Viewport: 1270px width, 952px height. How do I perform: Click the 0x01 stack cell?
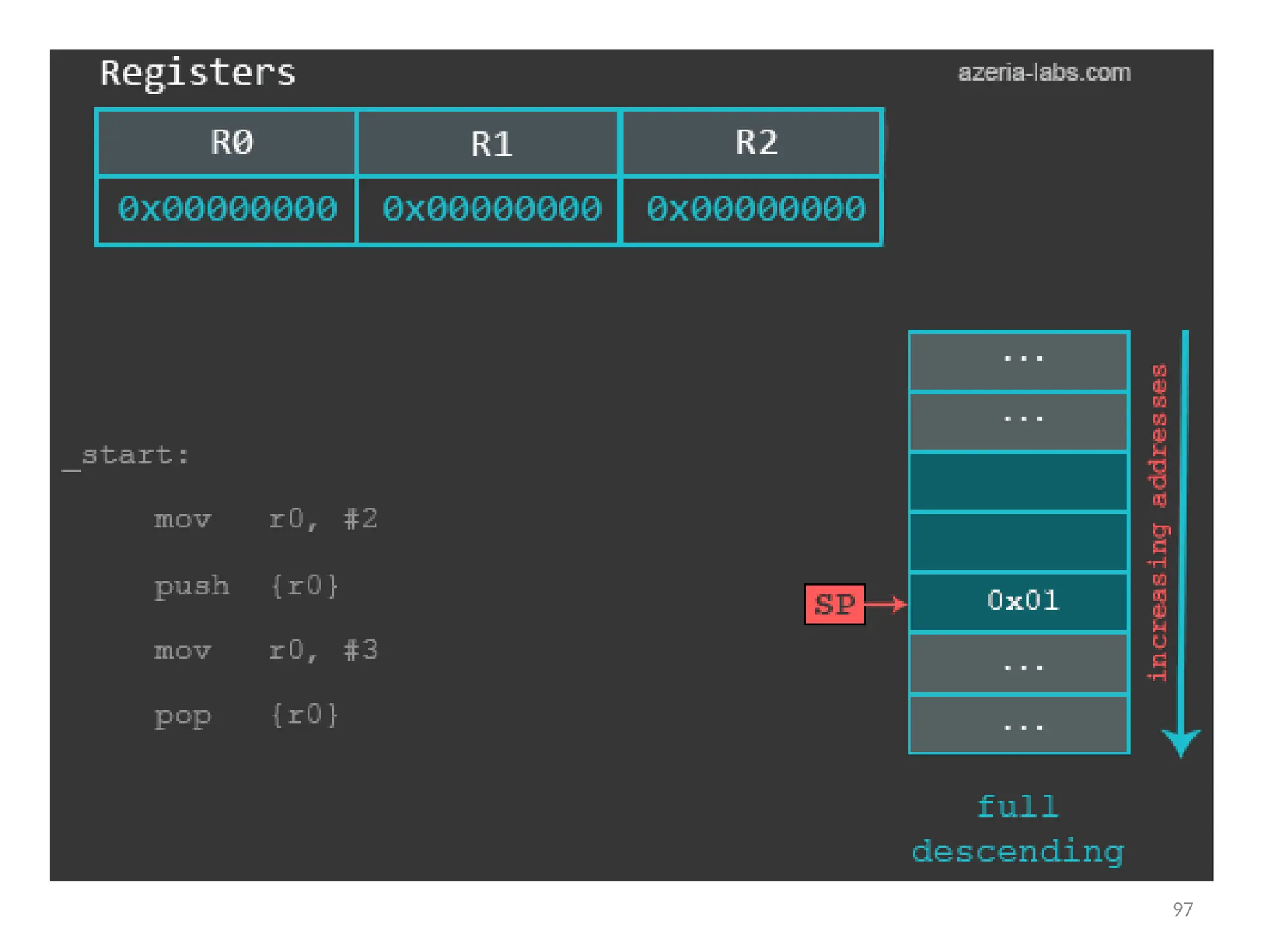point(1019,601)
